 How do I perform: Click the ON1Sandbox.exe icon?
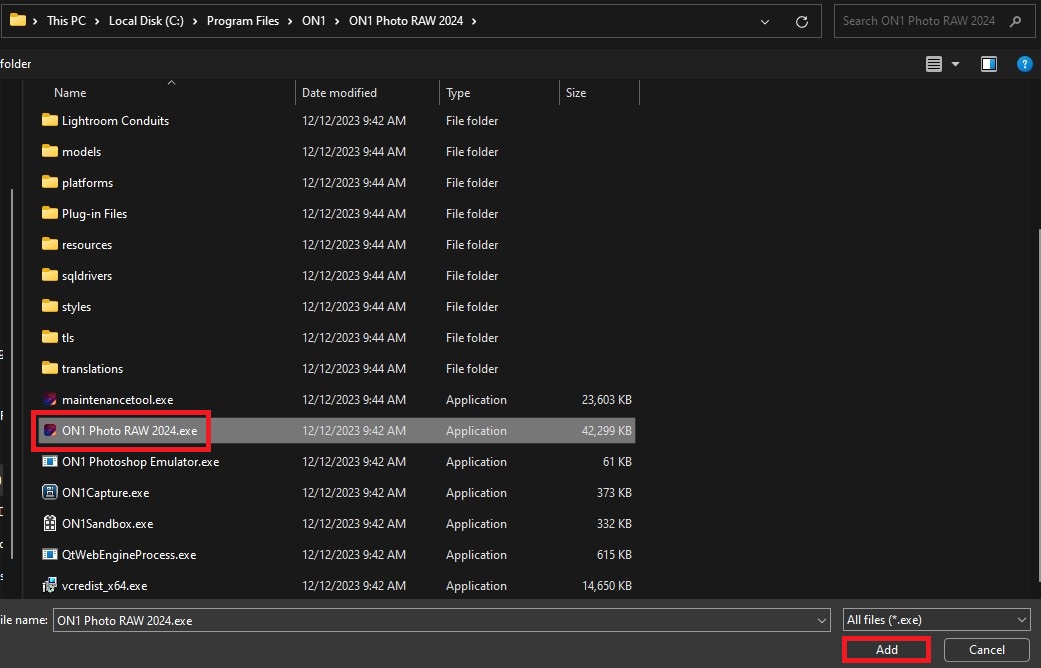[50, 523]
